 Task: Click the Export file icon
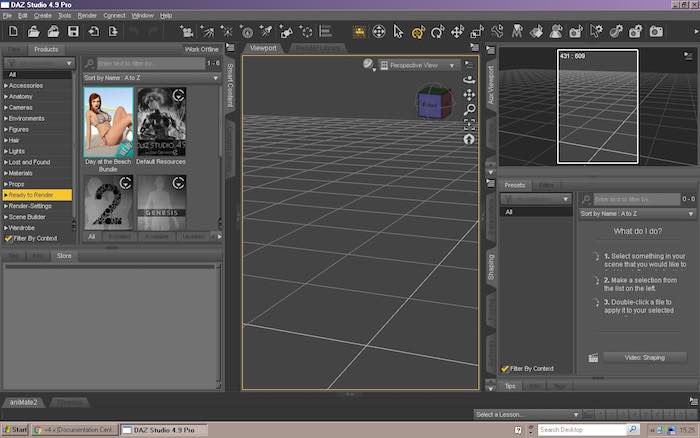pyautogui.click(x=113, y=31)
